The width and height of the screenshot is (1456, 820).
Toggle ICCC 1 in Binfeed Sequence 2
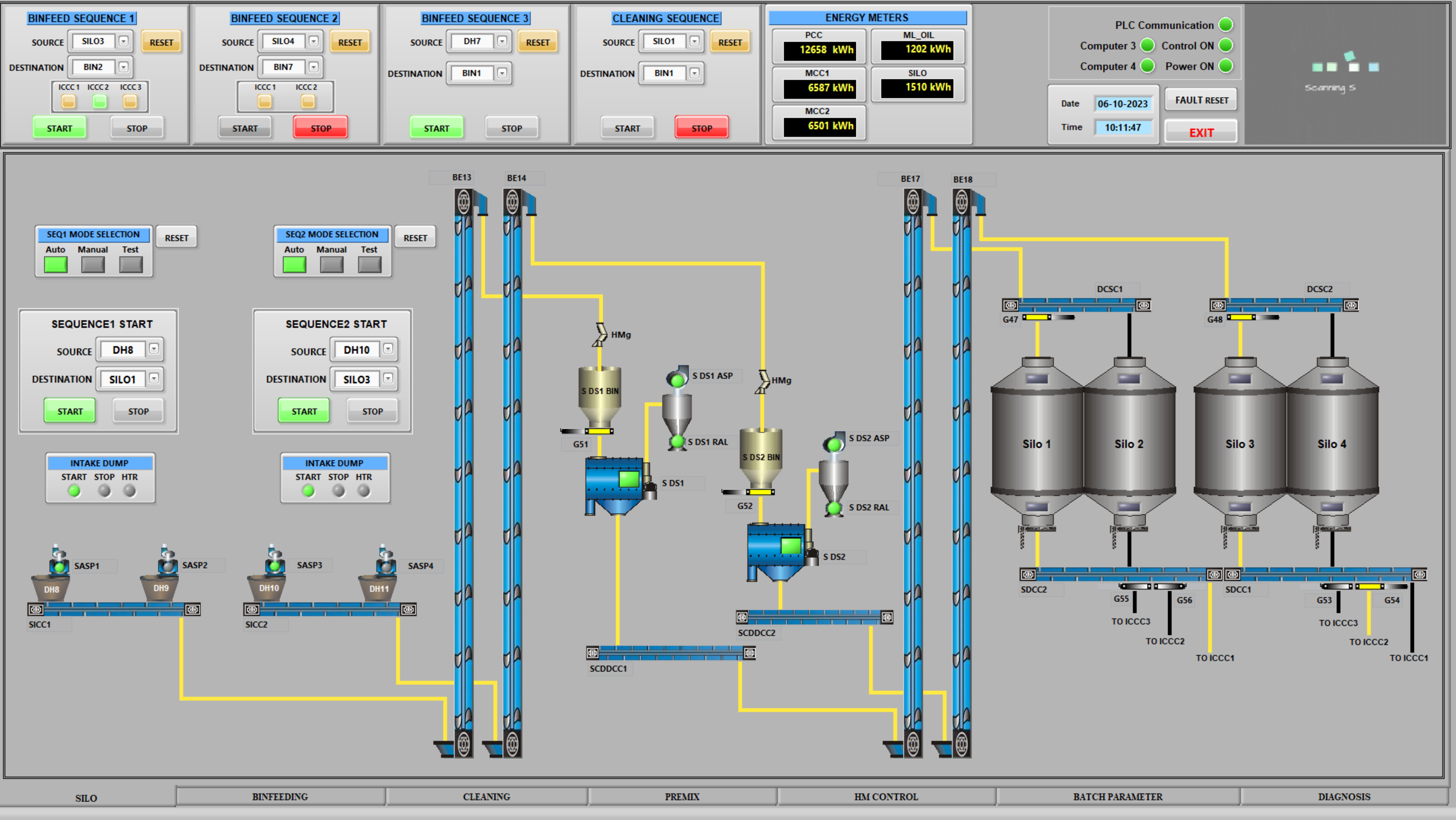[264, 102]
